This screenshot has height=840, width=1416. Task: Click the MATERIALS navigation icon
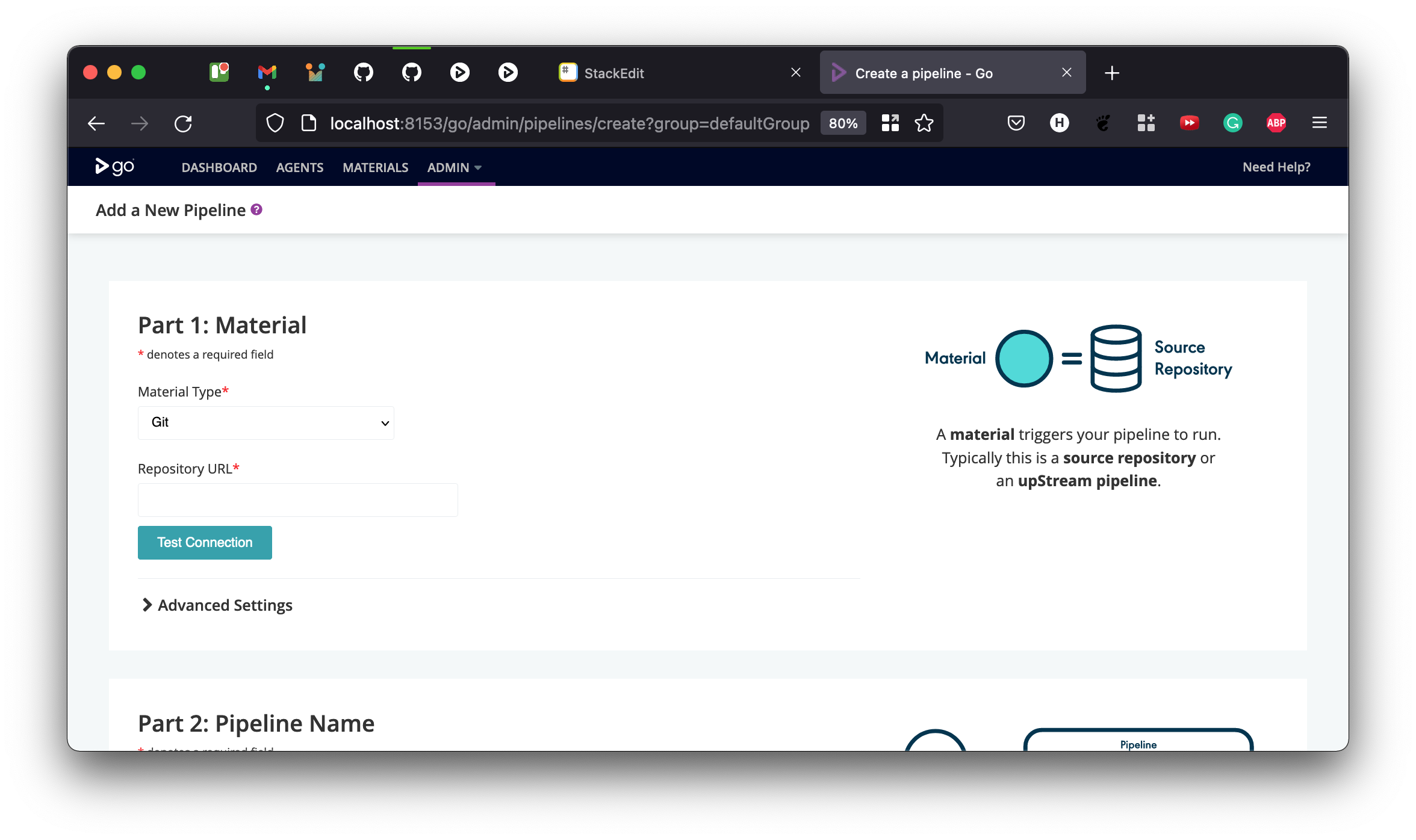tap(375, 167)
